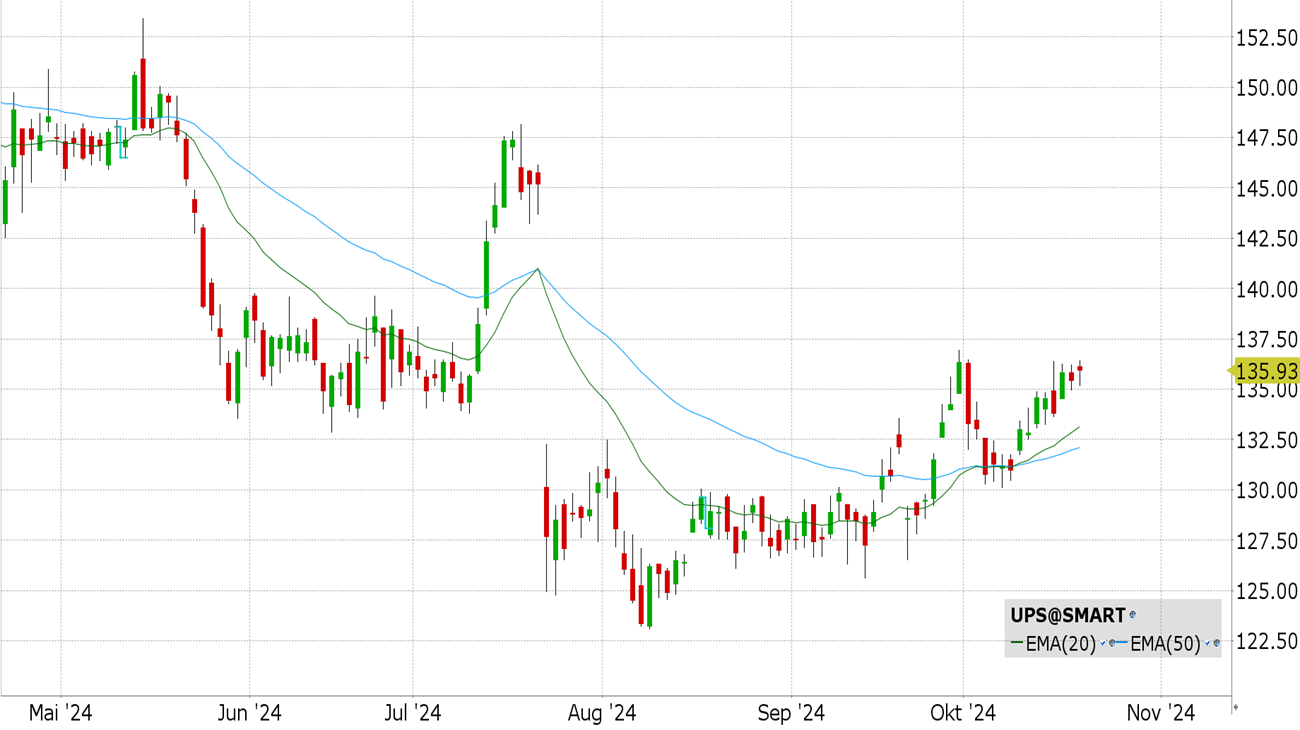
Task: Click the 137.50 price axis label
Action: pos(1267,339)
